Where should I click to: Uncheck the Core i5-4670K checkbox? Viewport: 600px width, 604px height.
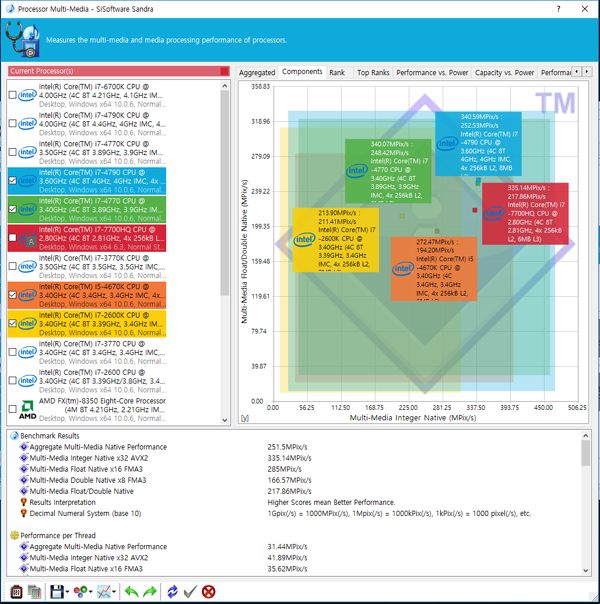(13, 295)
